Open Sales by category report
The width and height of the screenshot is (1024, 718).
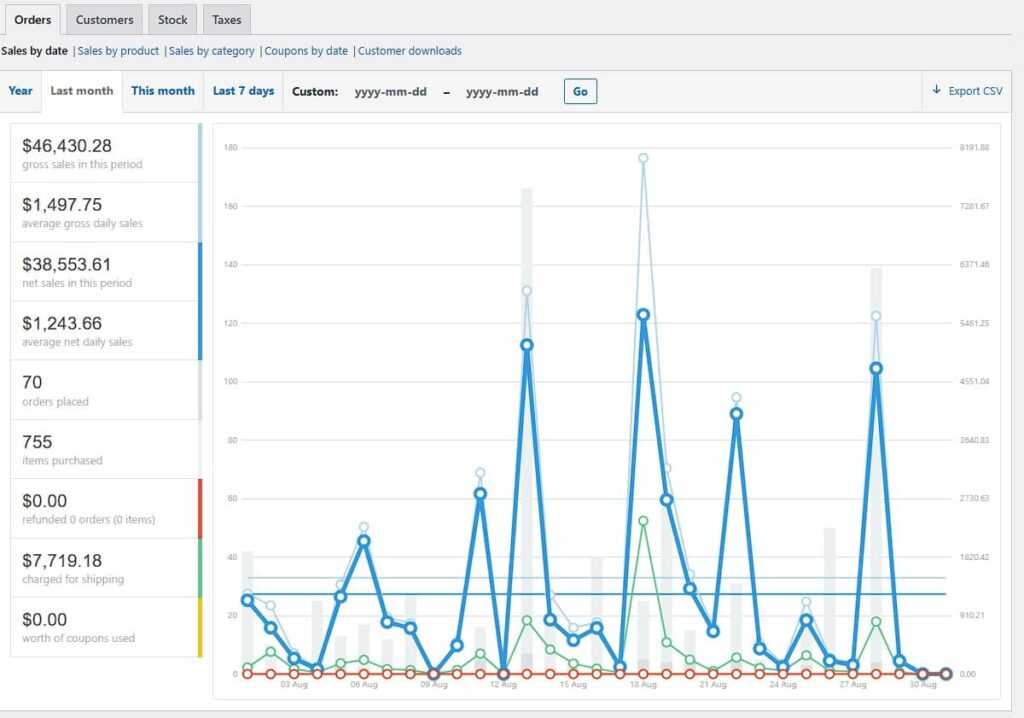pos(211,51)
